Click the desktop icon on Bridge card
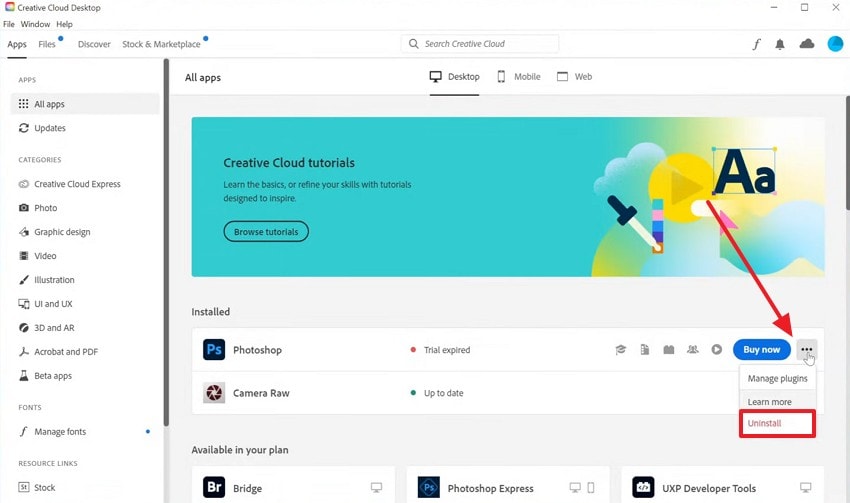The height and width of the screenshot is (503, 850). [x=376, y=488]
